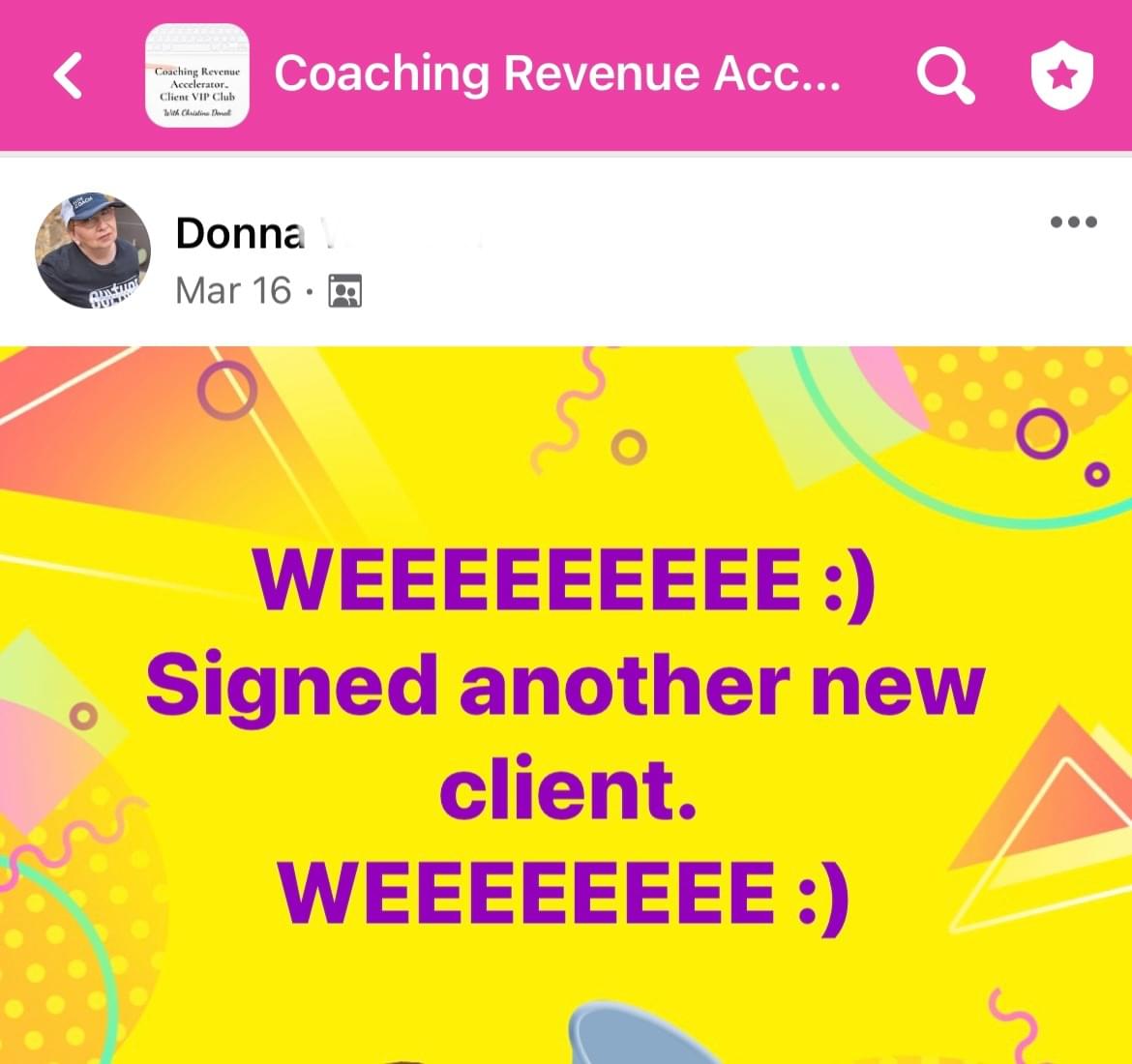Tap the word 'client.' in the post
Image resolution: width=1132 pixels, height=1064 pixels.
[567, 788]
